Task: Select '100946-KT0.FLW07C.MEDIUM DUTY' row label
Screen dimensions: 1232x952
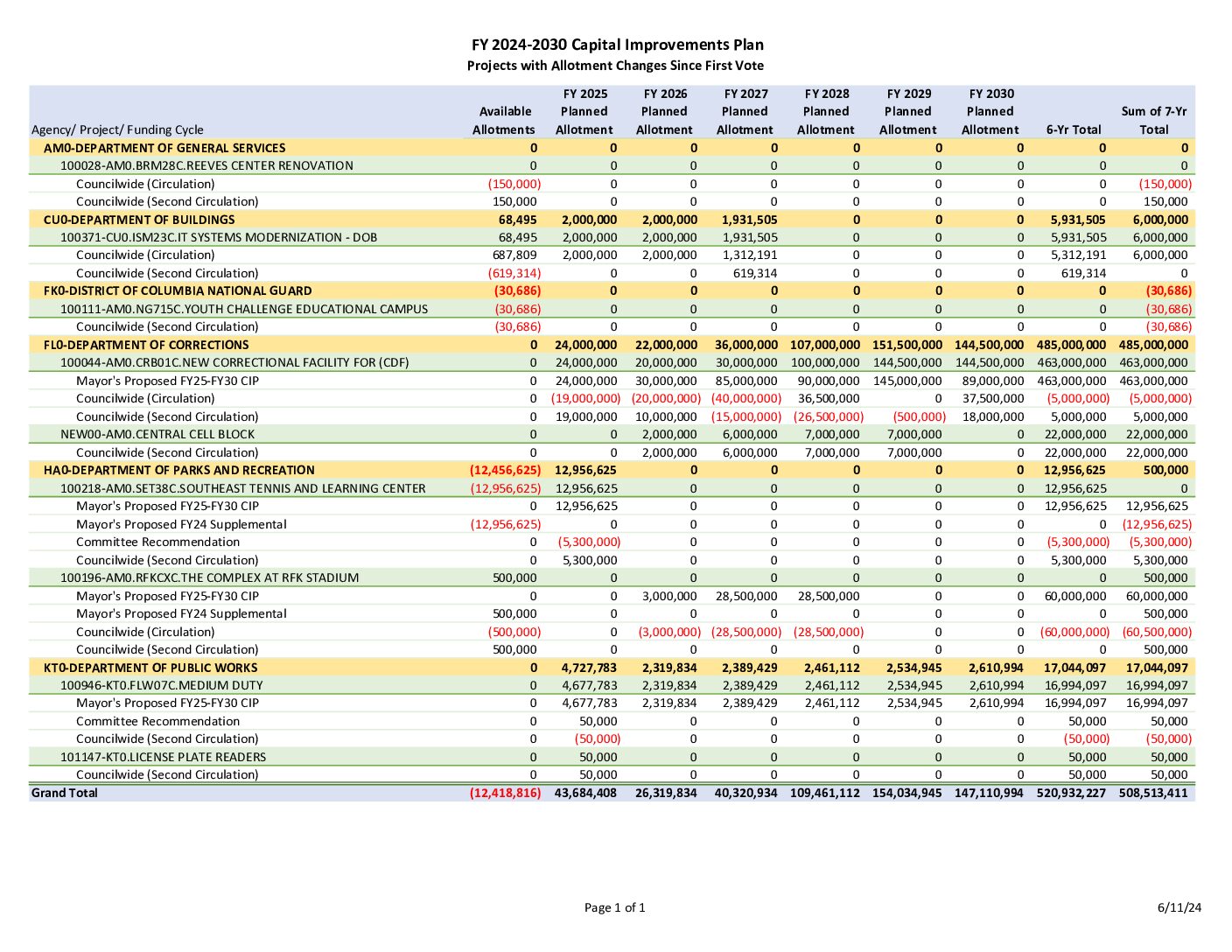Action: 162,685
